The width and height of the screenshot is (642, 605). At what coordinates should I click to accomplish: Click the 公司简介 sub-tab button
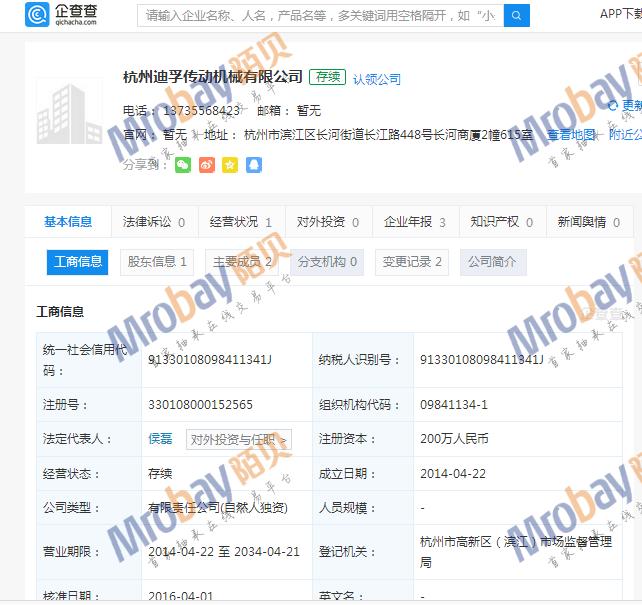coord(493,262)
